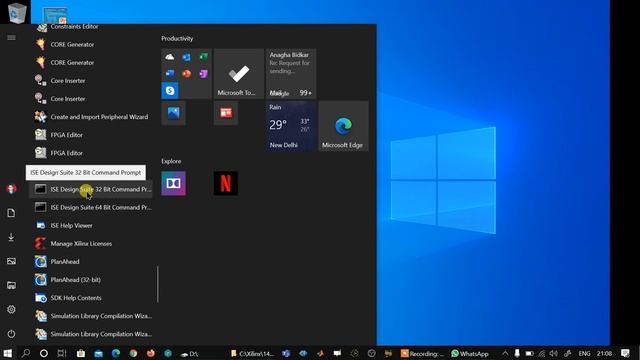Open Firefox from the taskbar
Viewport: 640px width, 360px height.
tap(151, 353)
